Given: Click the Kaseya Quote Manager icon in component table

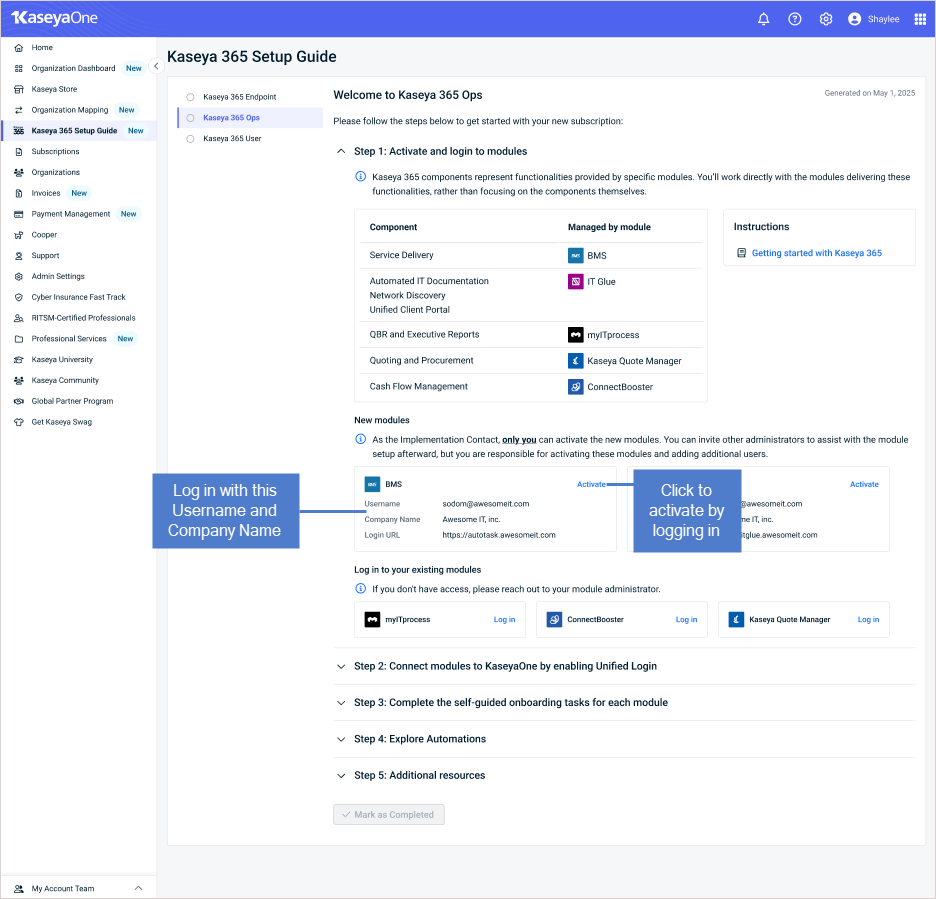Looking at the screenshot, I should pos(575,361).
